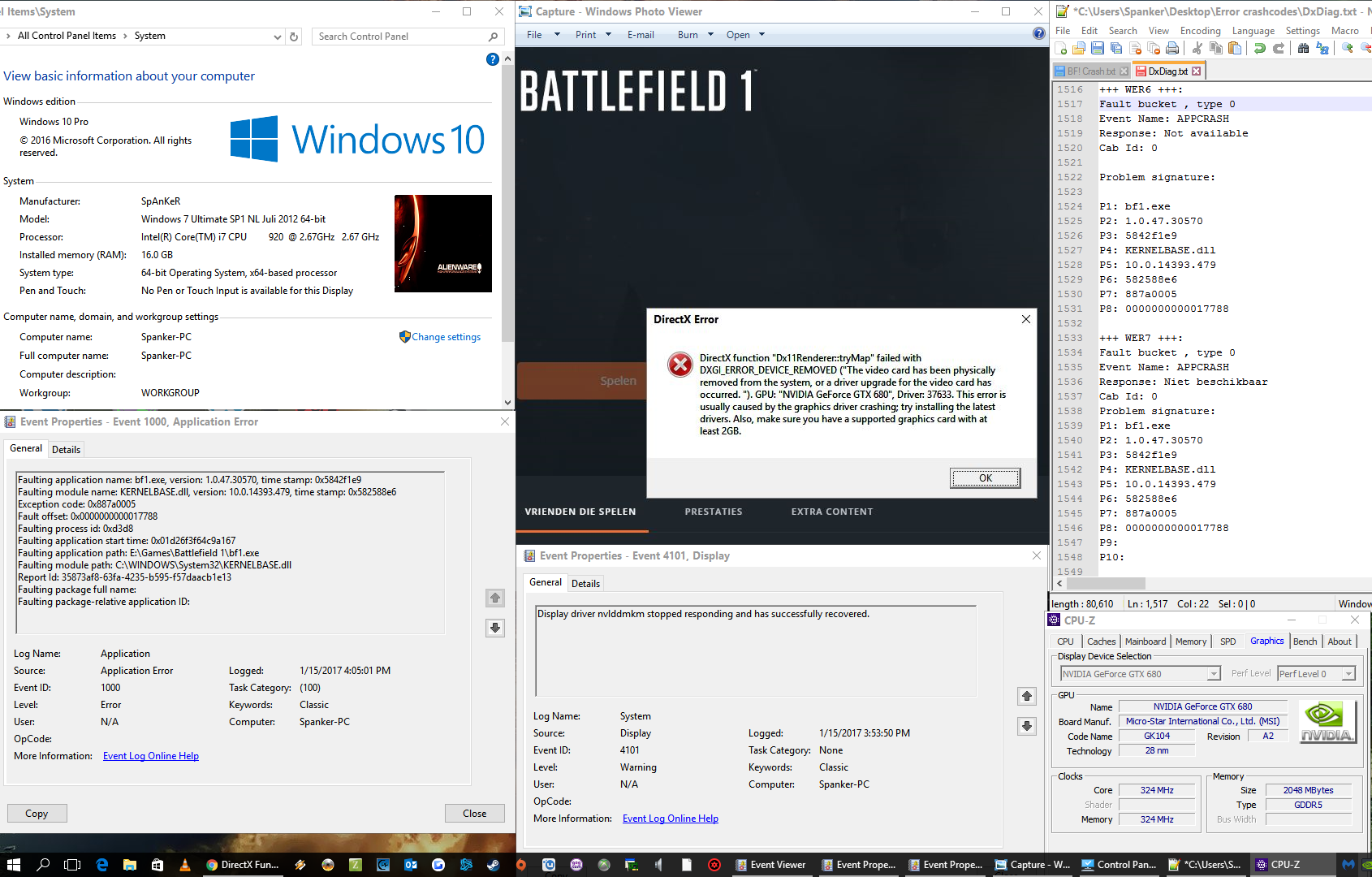This screenshot has height=877, width=1372.
Task: Open the Perf Level dropdown in CPU-Z
Action: coord(1316,674)
